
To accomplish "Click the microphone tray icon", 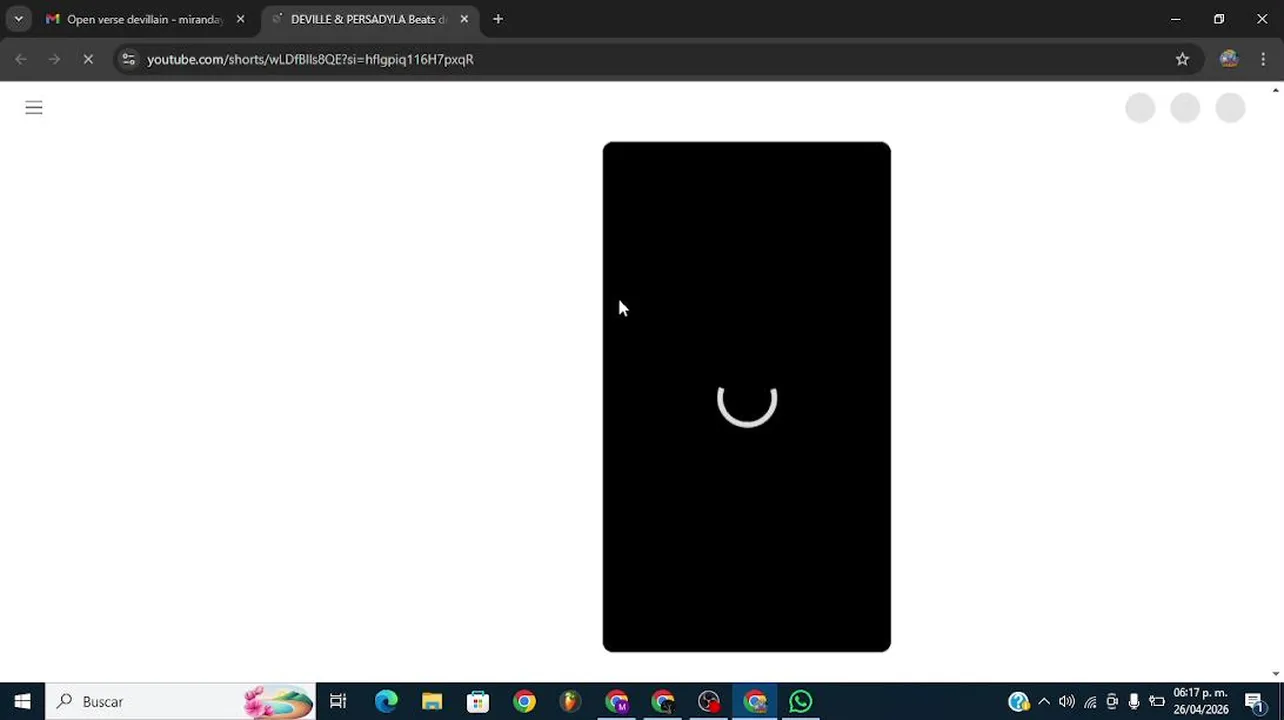I will click(1134, 702).
